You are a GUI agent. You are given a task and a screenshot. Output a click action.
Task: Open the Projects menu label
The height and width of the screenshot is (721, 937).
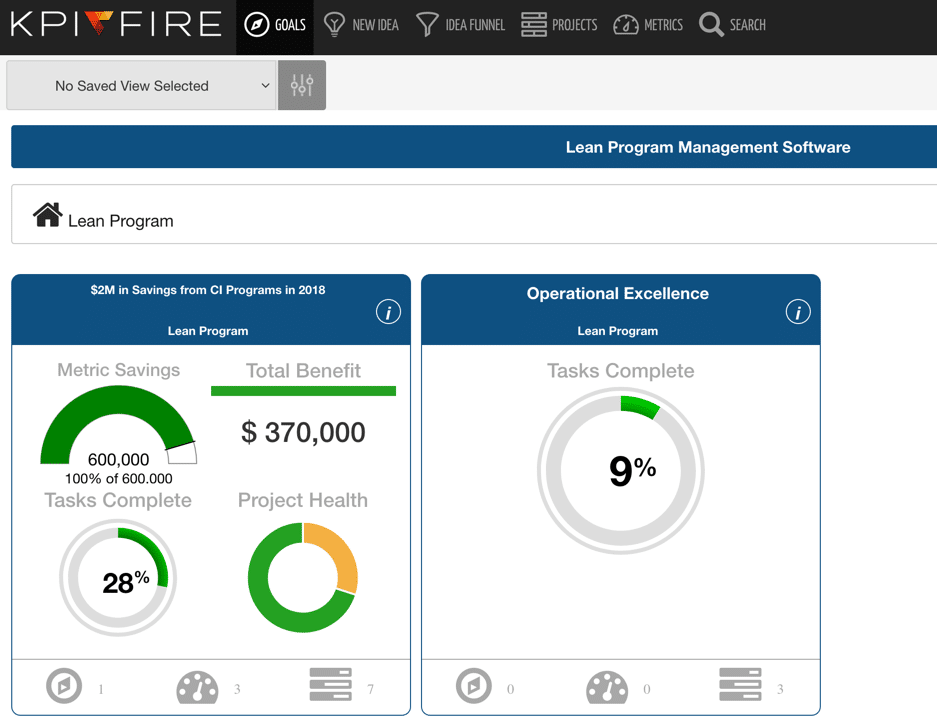(x=575, y=24)
